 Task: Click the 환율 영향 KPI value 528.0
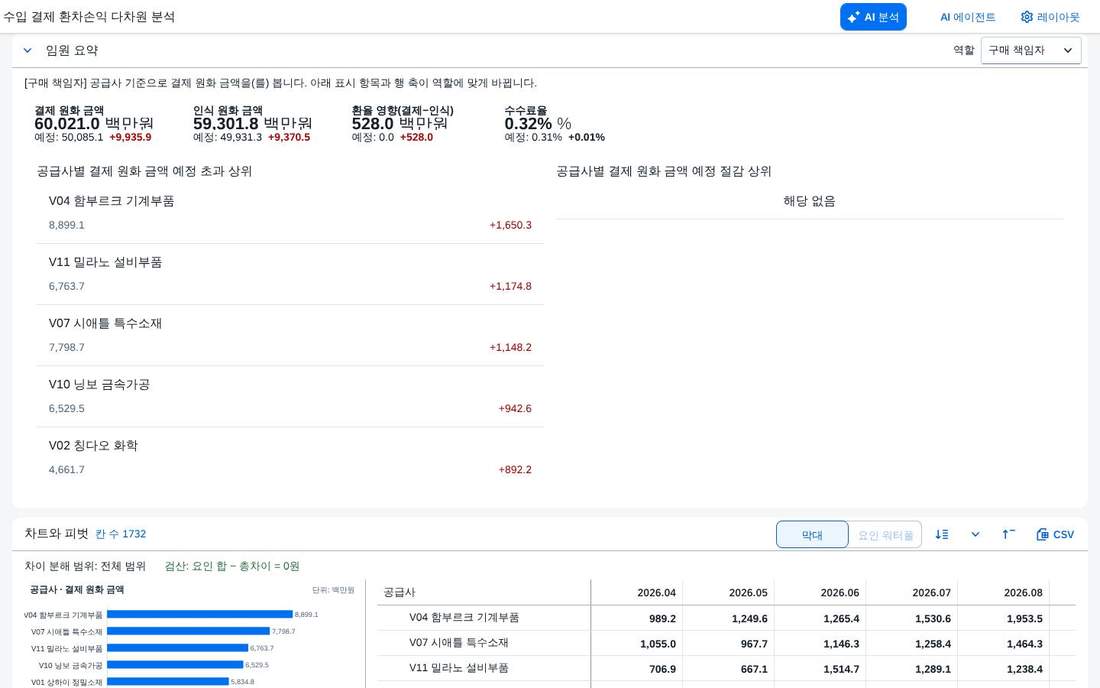pos(373,124)
